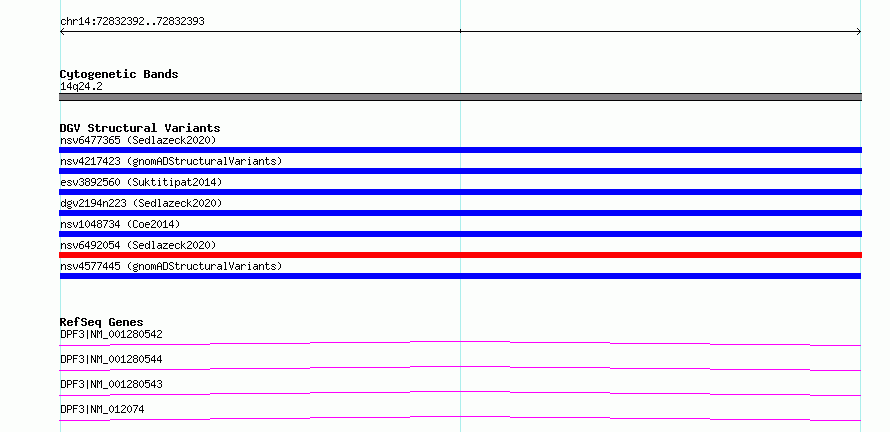Click the blue bar under esv3892560
The height and width of the screenshot is (432, 890).
pos(460,192)
